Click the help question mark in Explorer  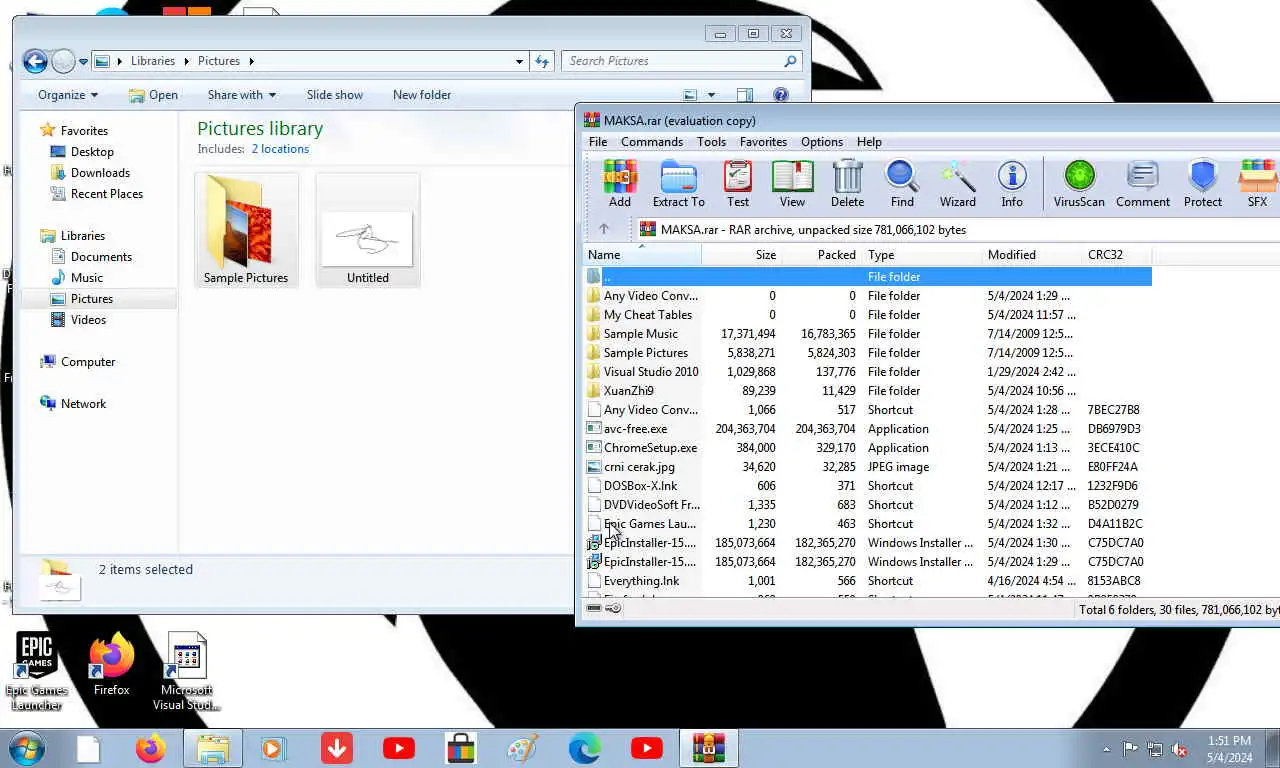point(781,95)
